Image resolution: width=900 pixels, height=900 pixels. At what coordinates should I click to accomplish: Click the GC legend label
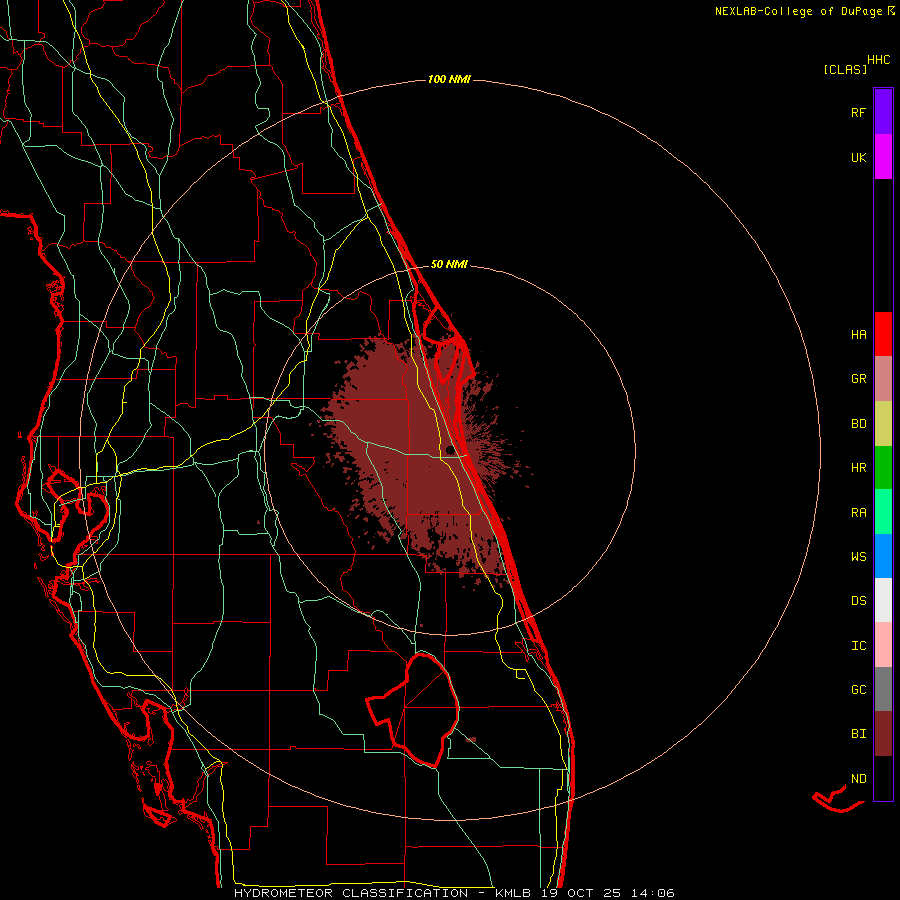coord(858,690)
